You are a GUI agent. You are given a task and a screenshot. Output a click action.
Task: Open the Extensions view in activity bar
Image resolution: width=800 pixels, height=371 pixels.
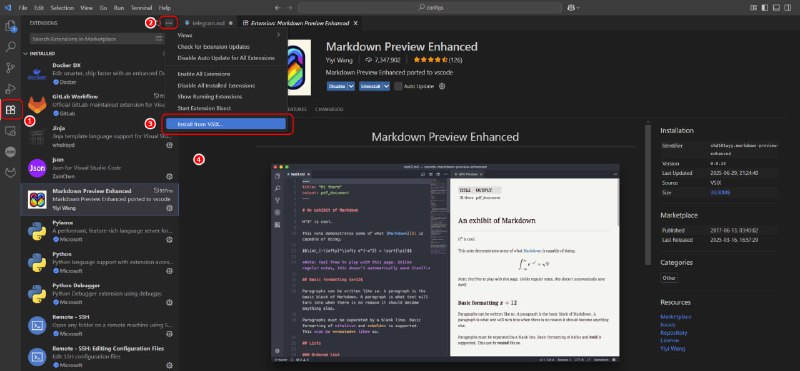tap(11, 109)
